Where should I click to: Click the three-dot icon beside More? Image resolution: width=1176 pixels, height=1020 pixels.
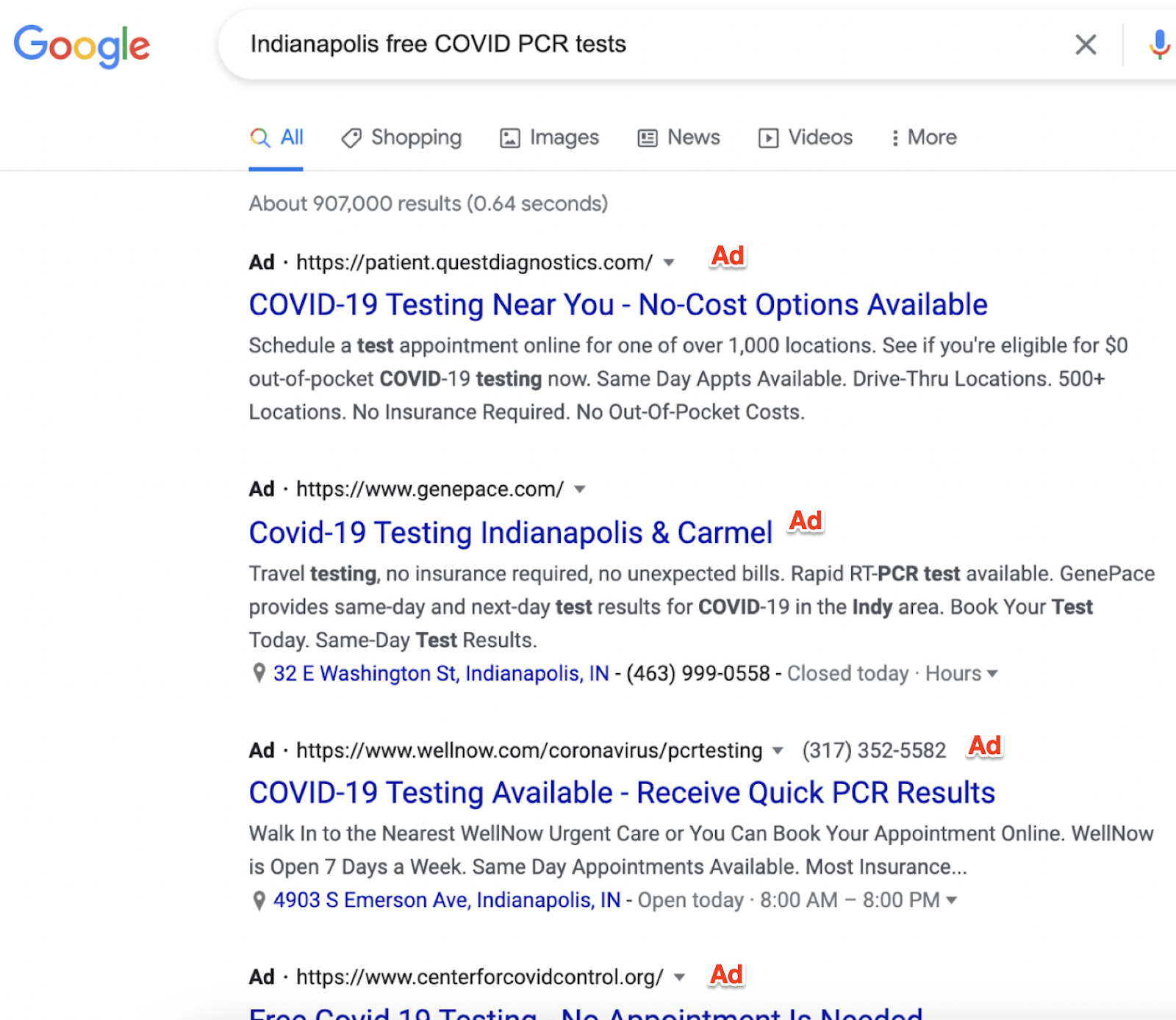pyautogui.click(x=894, y=138)
